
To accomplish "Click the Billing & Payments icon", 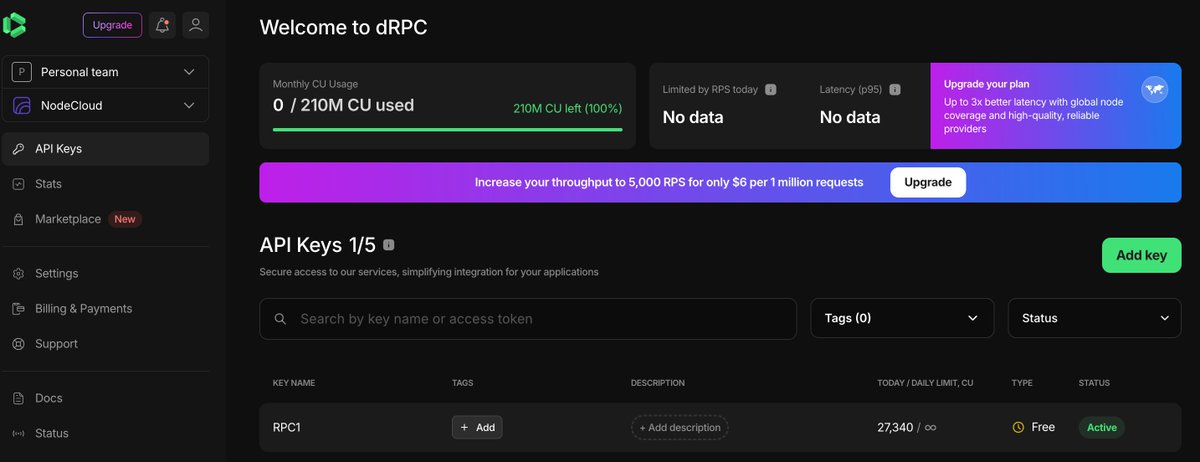I will (18, 309).
